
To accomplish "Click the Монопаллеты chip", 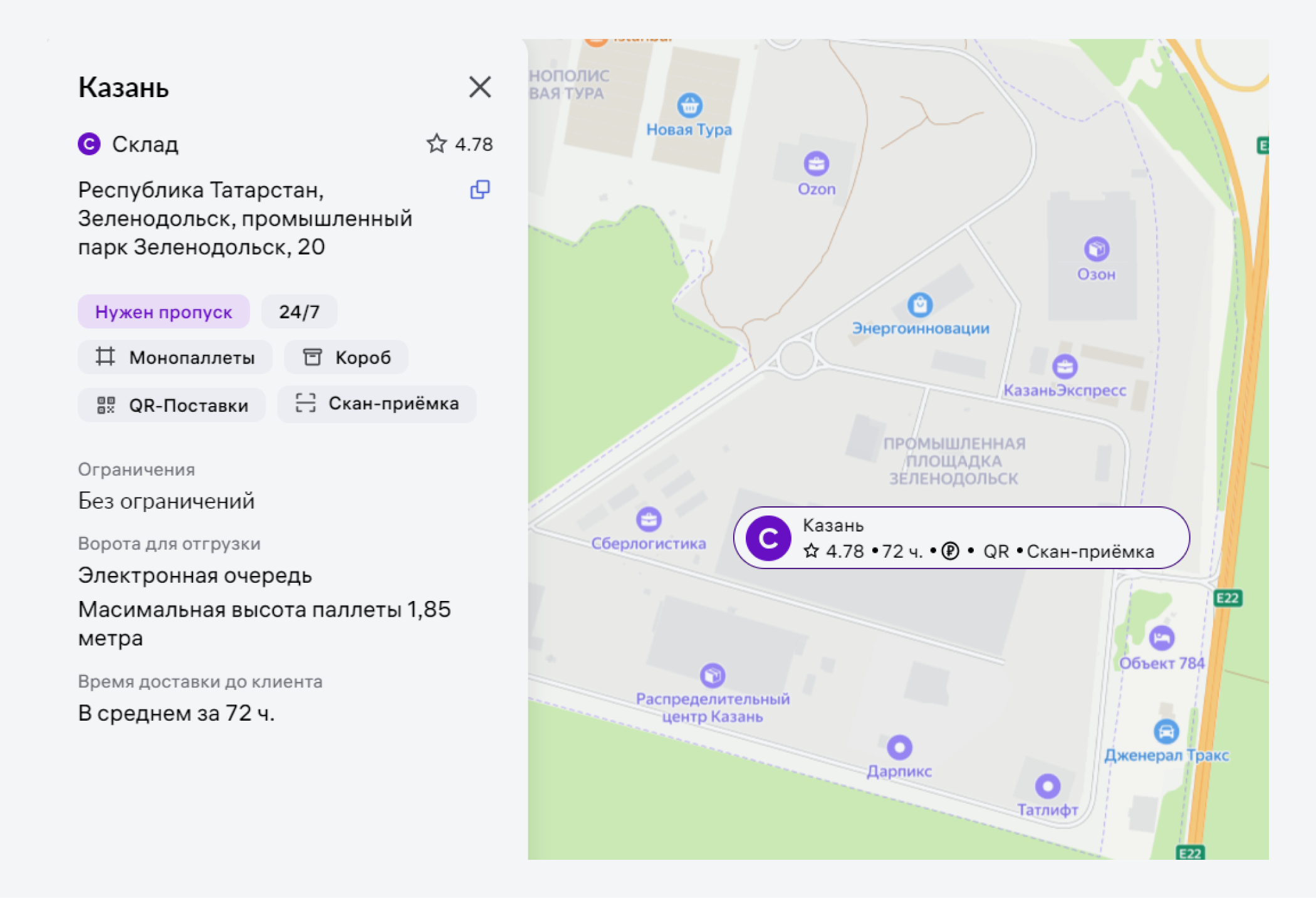I will pyautogui.click(x=175, y=357).
